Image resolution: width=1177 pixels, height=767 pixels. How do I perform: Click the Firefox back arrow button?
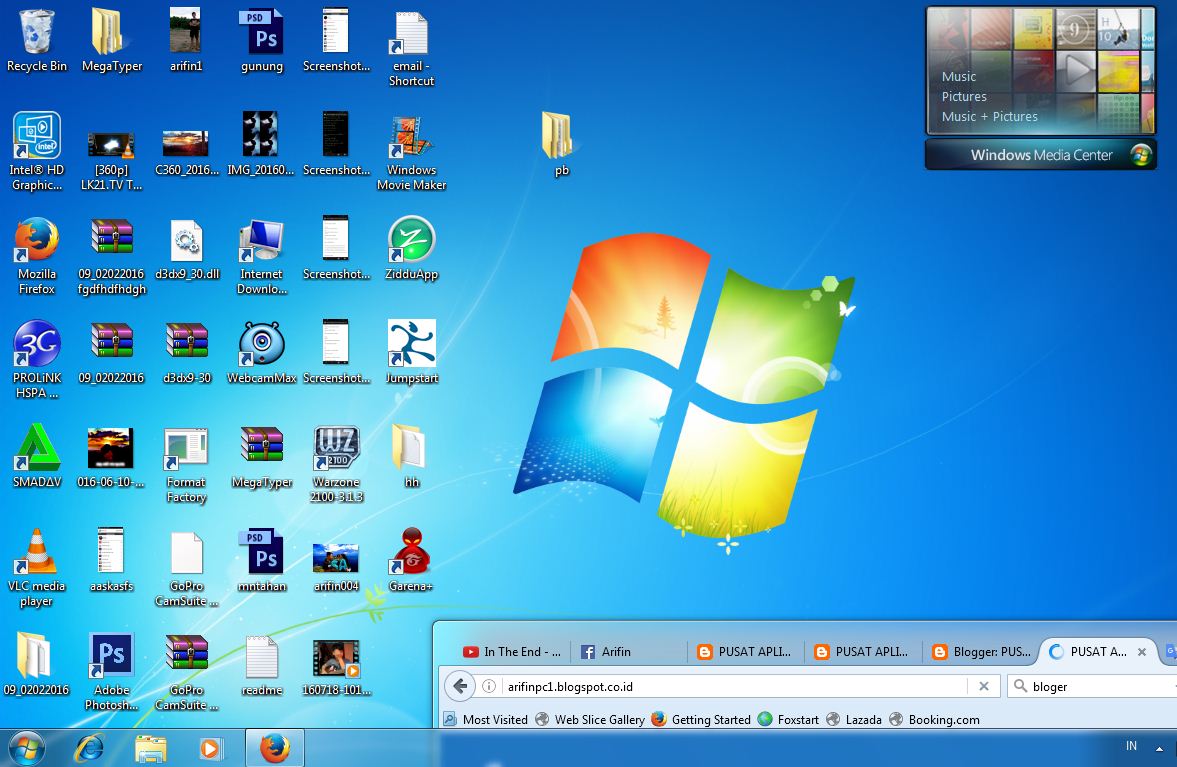461,686
